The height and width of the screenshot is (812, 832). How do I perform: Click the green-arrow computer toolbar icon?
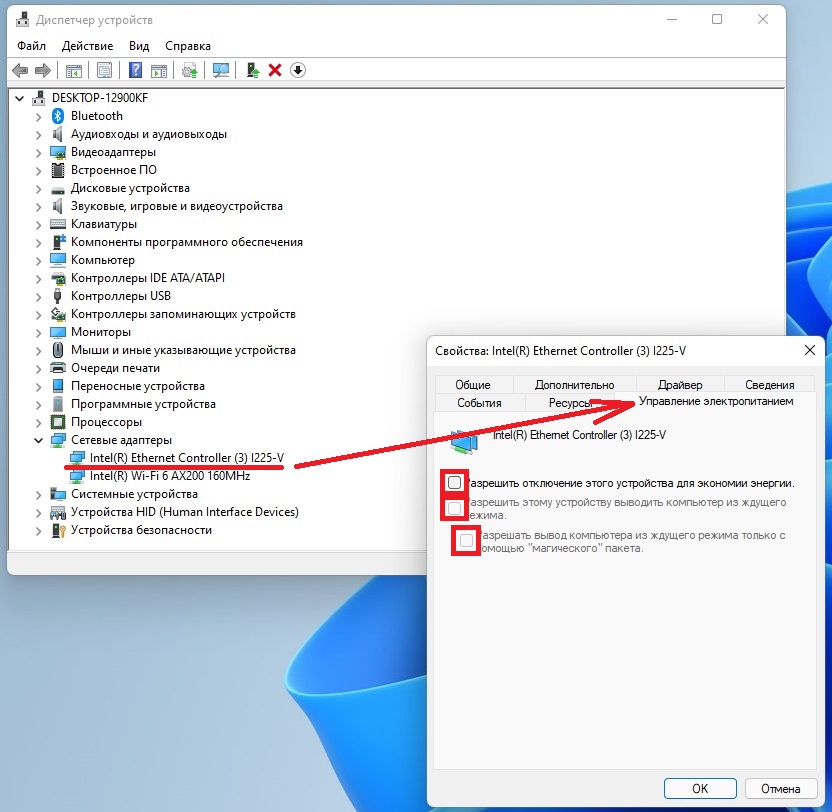pos(253,70)
